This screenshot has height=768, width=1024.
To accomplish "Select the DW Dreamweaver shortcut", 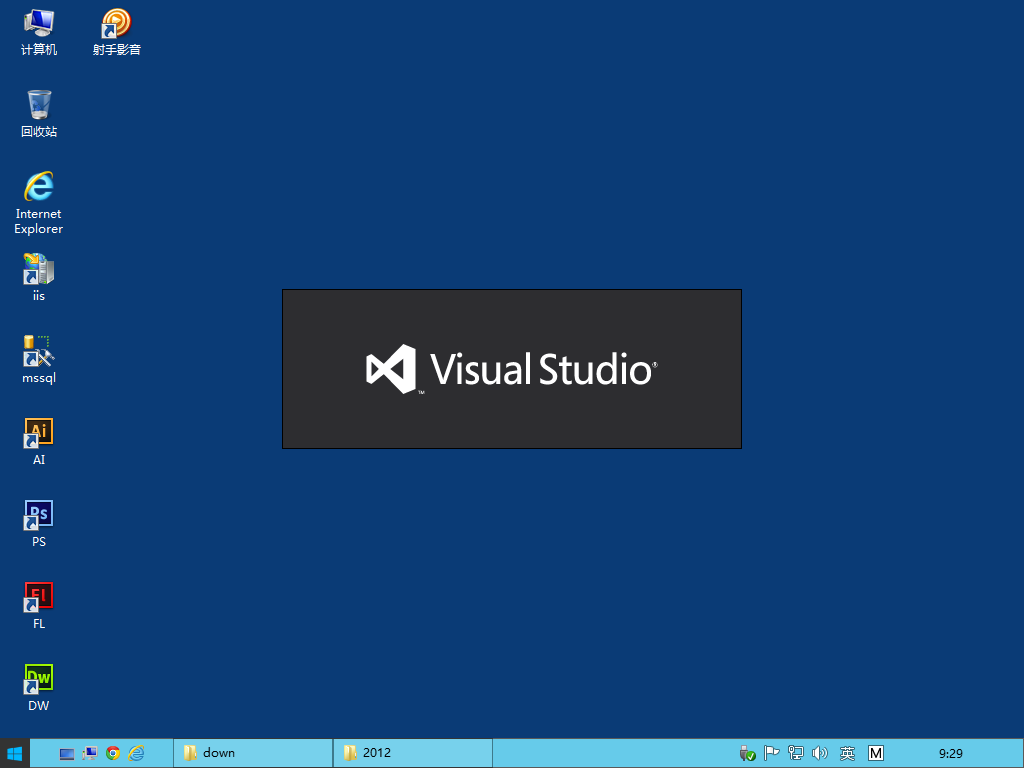I will pyautogui.click(x=39, y=688).
